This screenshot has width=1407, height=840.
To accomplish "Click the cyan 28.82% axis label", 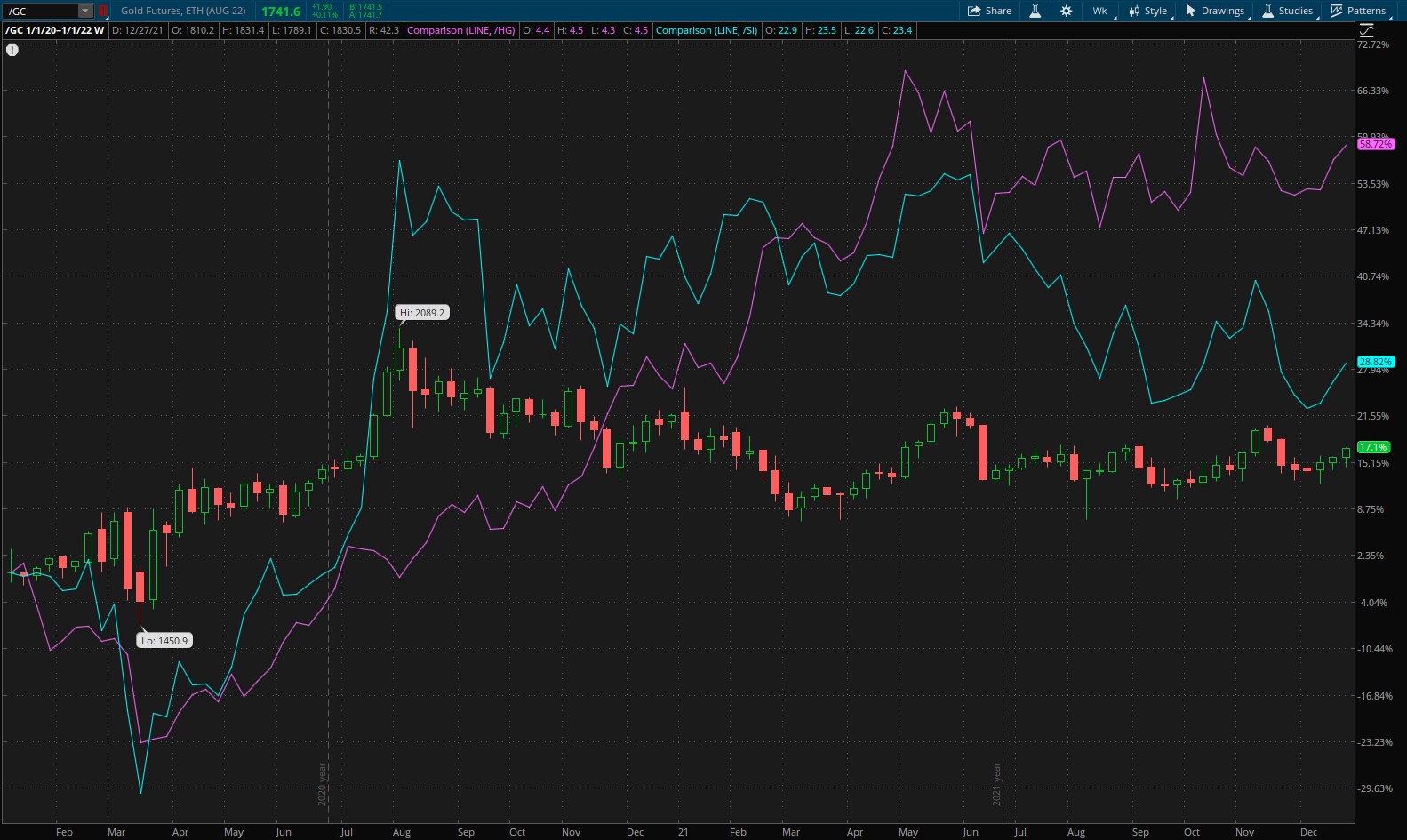I will pyautogui.click(x=1376, y=362).
